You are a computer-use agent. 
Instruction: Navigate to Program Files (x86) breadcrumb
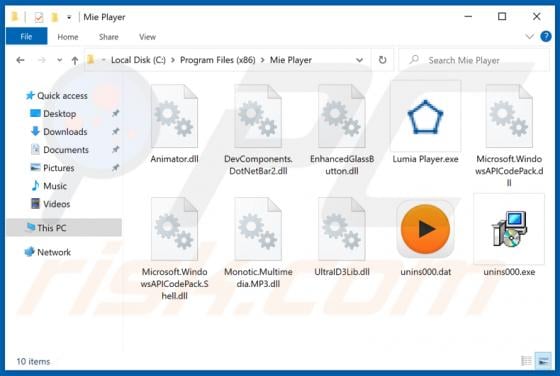click(x=218, y=60)
